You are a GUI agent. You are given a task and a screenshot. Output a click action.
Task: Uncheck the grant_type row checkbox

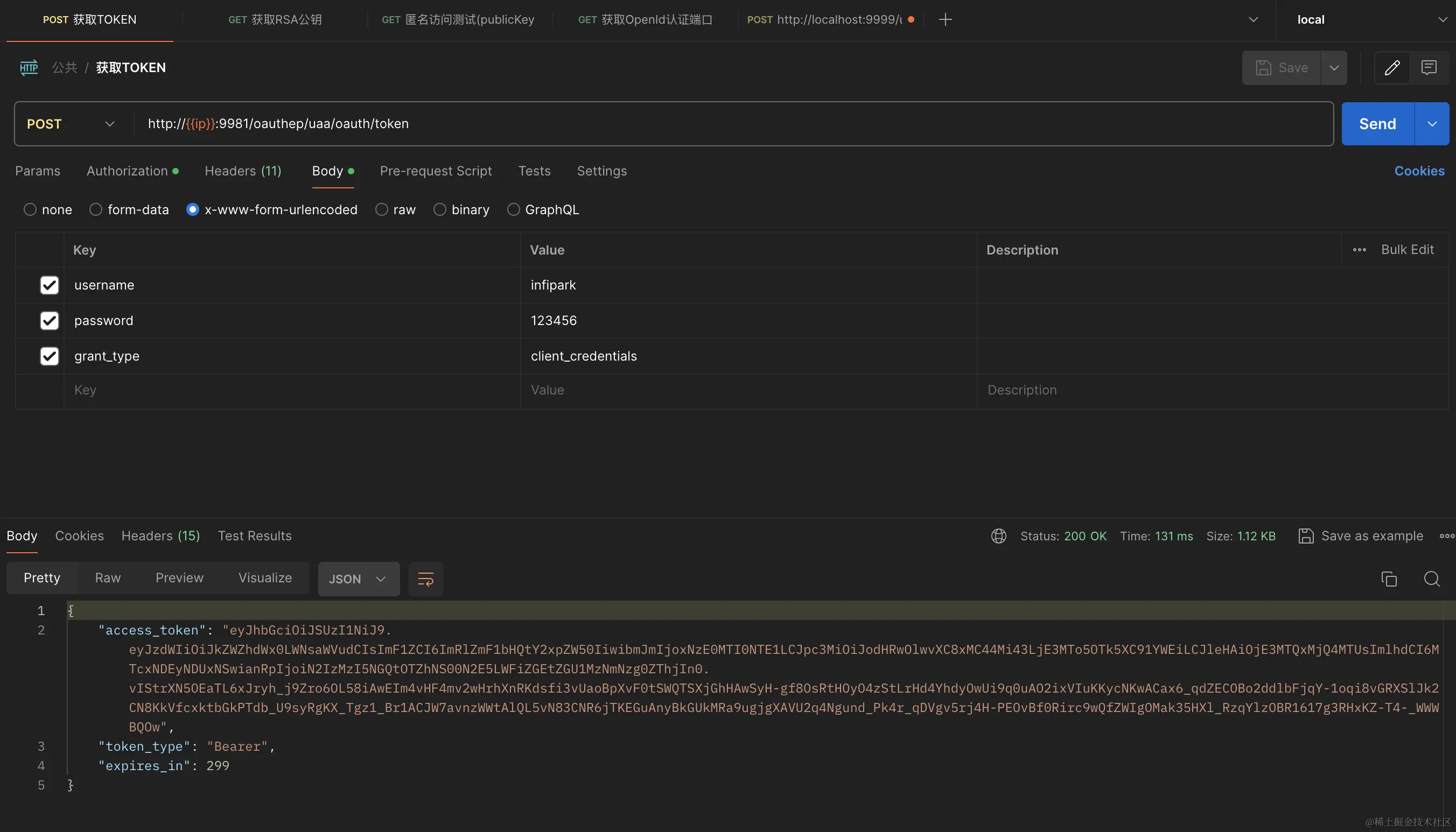click(50, 356)
